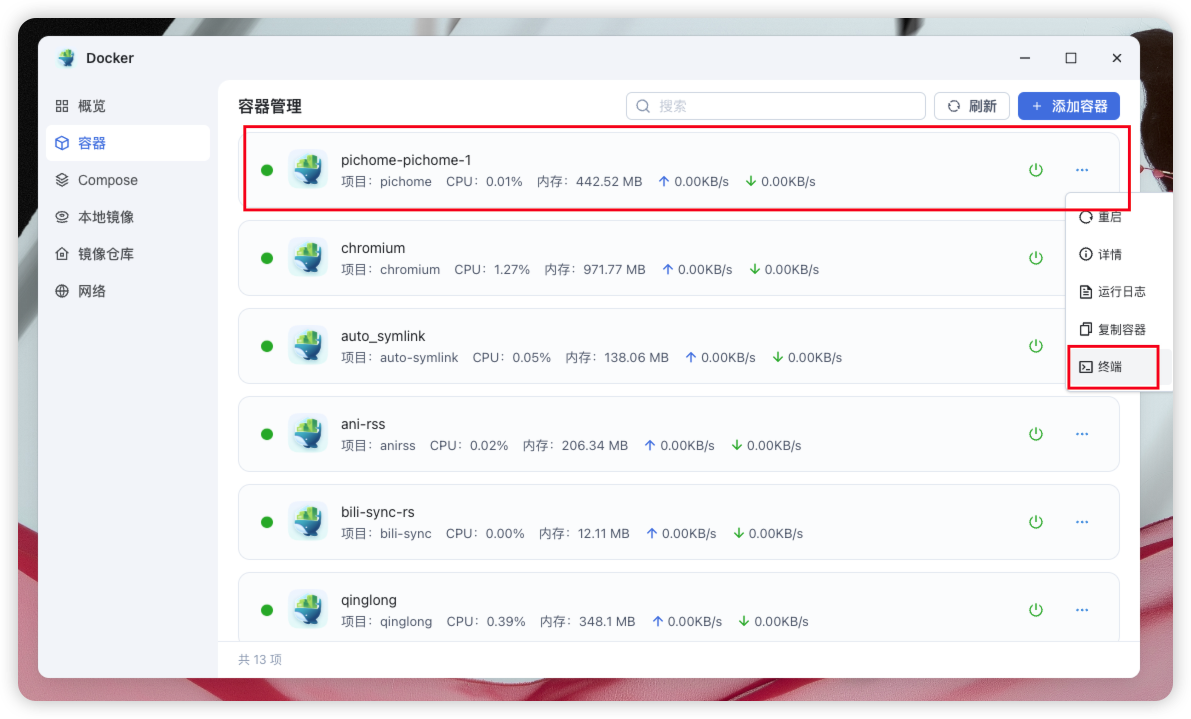Click the search magnifier icon
The image size is (1191, 719).
coord(643,106)
